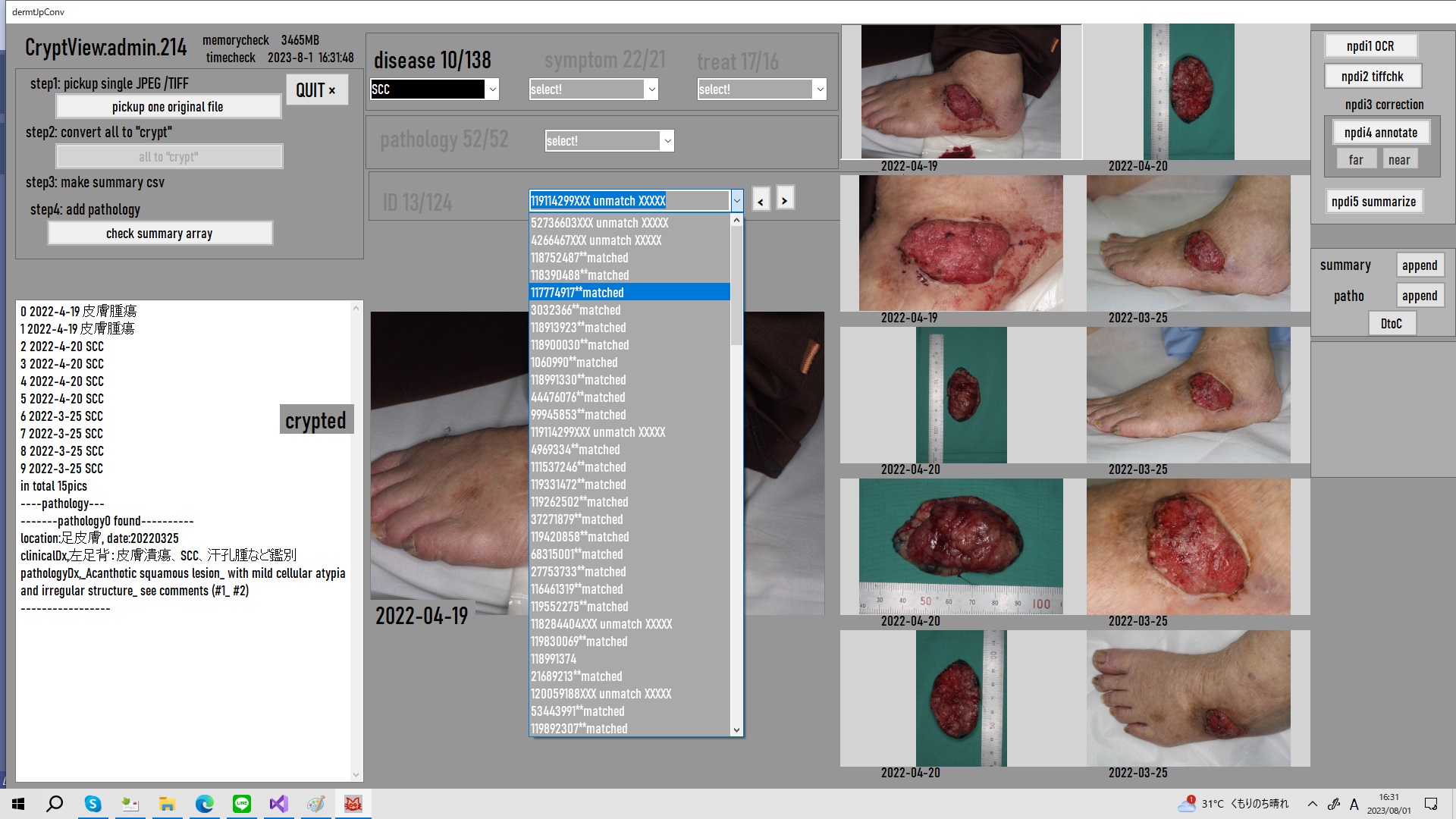Choose 119830069**matched list entry
Image resolution: width=1456 pixels, height=819 pixels.
click(579, 642)
